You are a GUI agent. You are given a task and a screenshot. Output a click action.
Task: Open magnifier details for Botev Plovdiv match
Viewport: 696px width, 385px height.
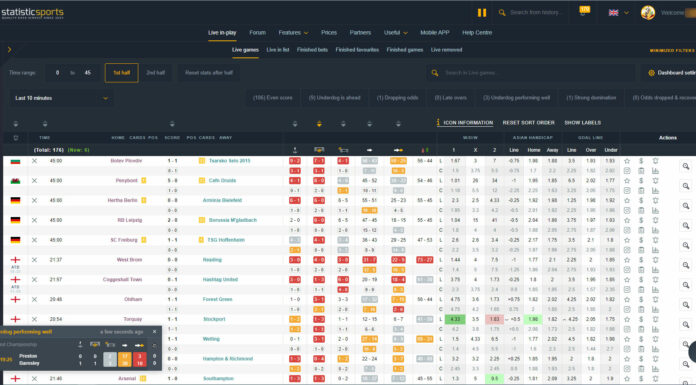(686, 167)
